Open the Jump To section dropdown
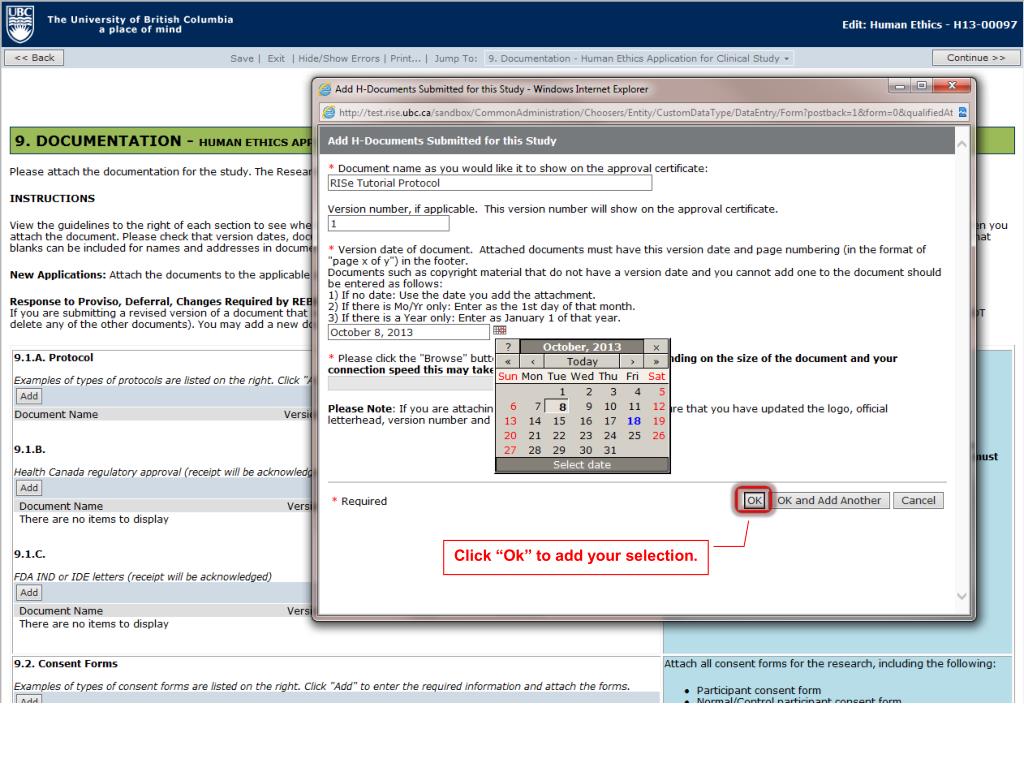The height and width of the screenshot is (768, 1024). pyautogui.click(x=638, y=58)
